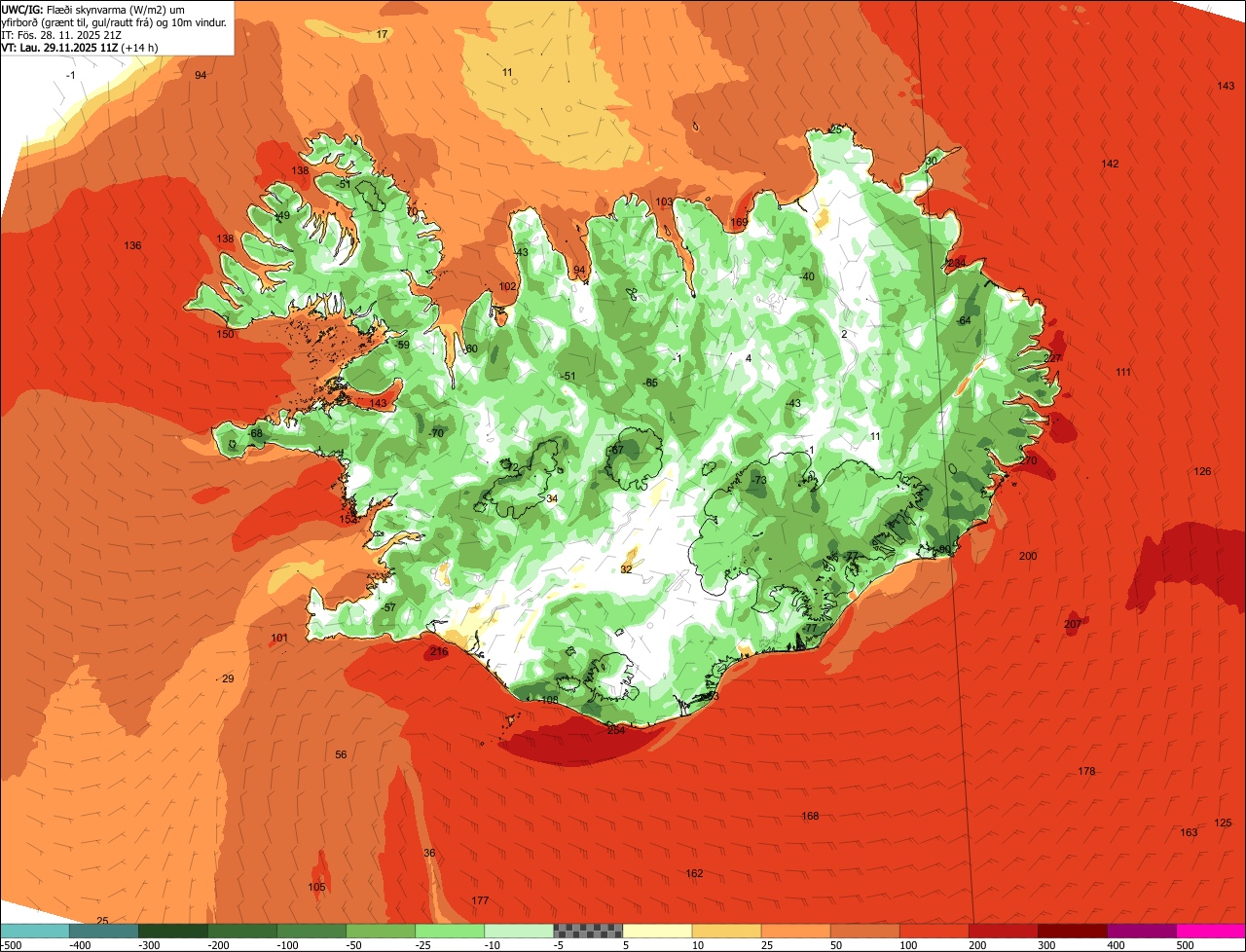Click the title line 'UWC/IG: Flæði skynvarma (W/m2) um'
Viewport: 1246px width, 952px height.
pyautogui.click(x=93, y=9)
